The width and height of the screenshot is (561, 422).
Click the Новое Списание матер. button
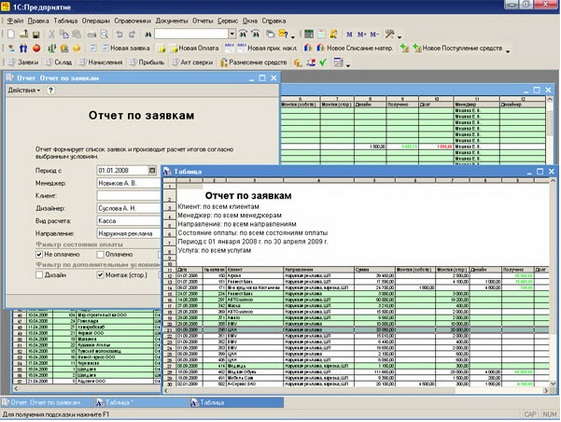click(x=355, y=48)
